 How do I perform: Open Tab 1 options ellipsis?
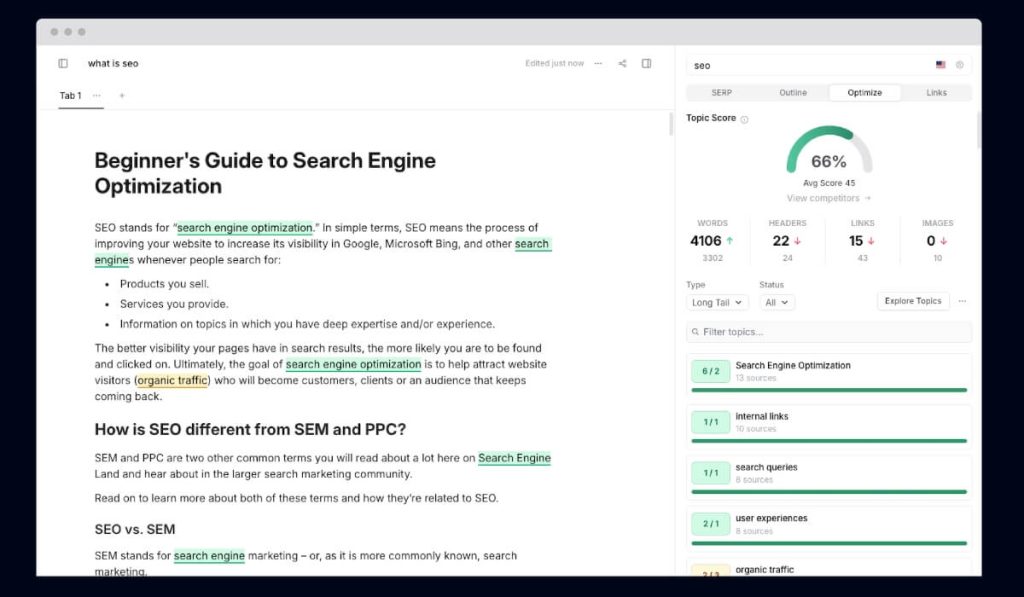click(97, 96)
